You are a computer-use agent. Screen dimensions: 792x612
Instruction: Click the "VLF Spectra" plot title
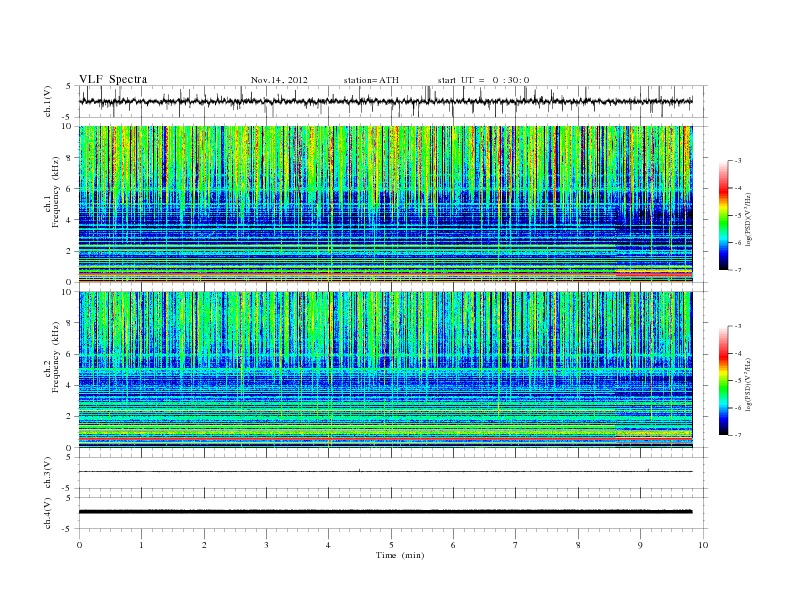[113, 79]
